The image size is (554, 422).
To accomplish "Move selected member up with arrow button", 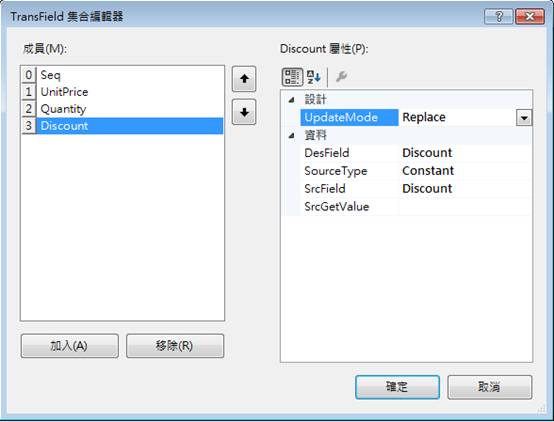I will click(x=244, y=79).
